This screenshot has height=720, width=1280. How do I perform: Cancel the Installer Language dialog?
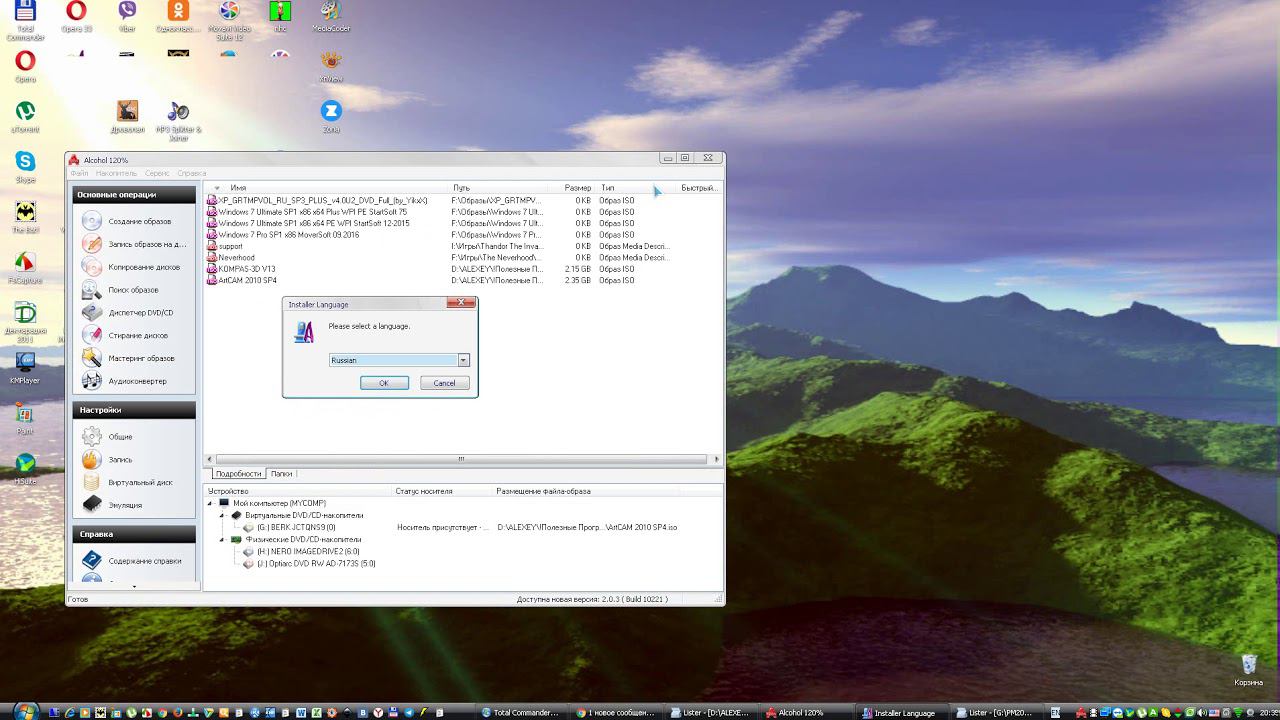coord(444,383)
